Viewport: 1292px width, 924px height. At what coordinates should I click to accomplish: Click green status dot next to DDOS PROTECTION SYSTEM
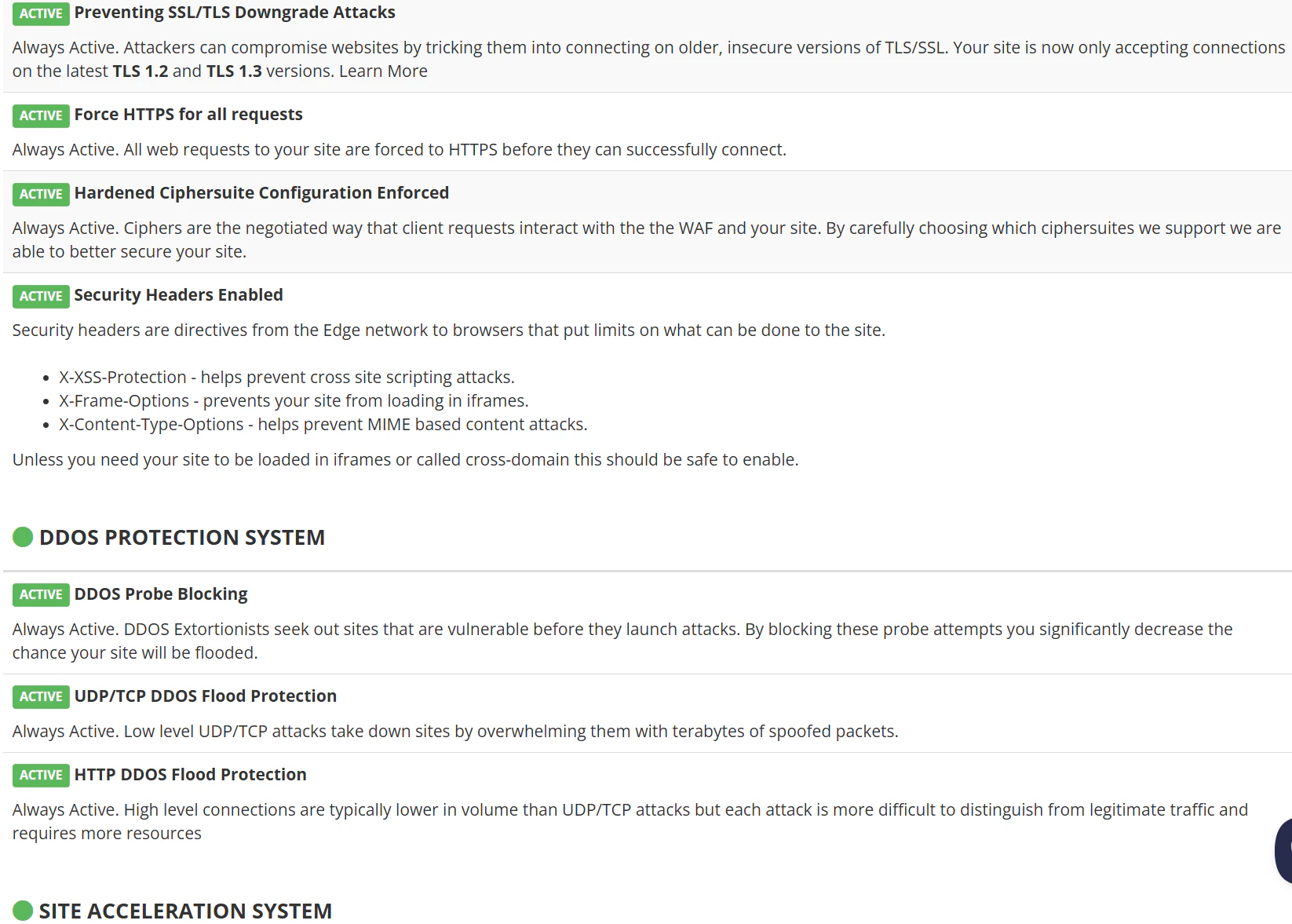tap(23, 537)
